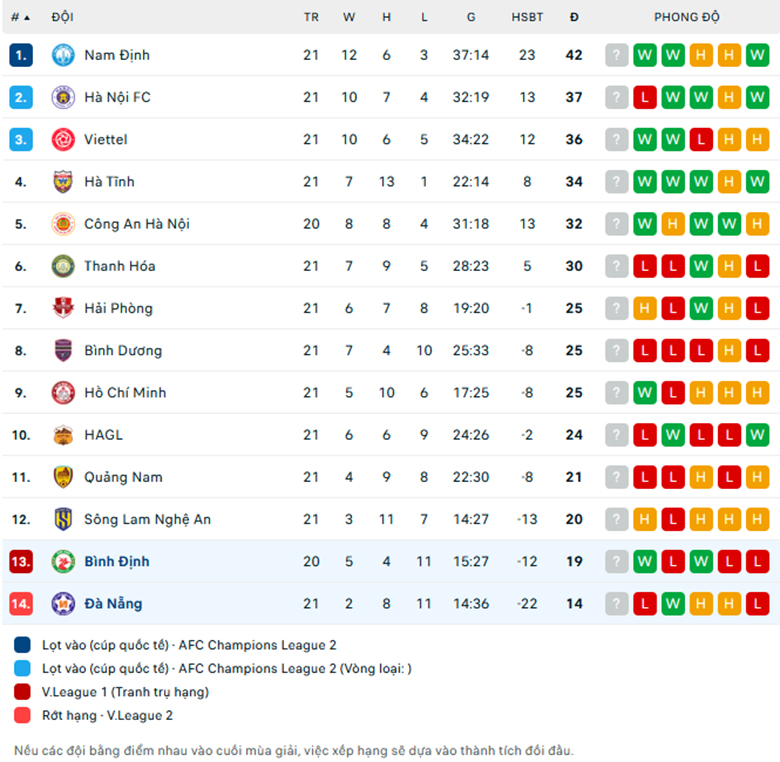Click Nam Định's upcoming match question mark
This screenshot has height=762, width=780.
click(x=616, y=55)
